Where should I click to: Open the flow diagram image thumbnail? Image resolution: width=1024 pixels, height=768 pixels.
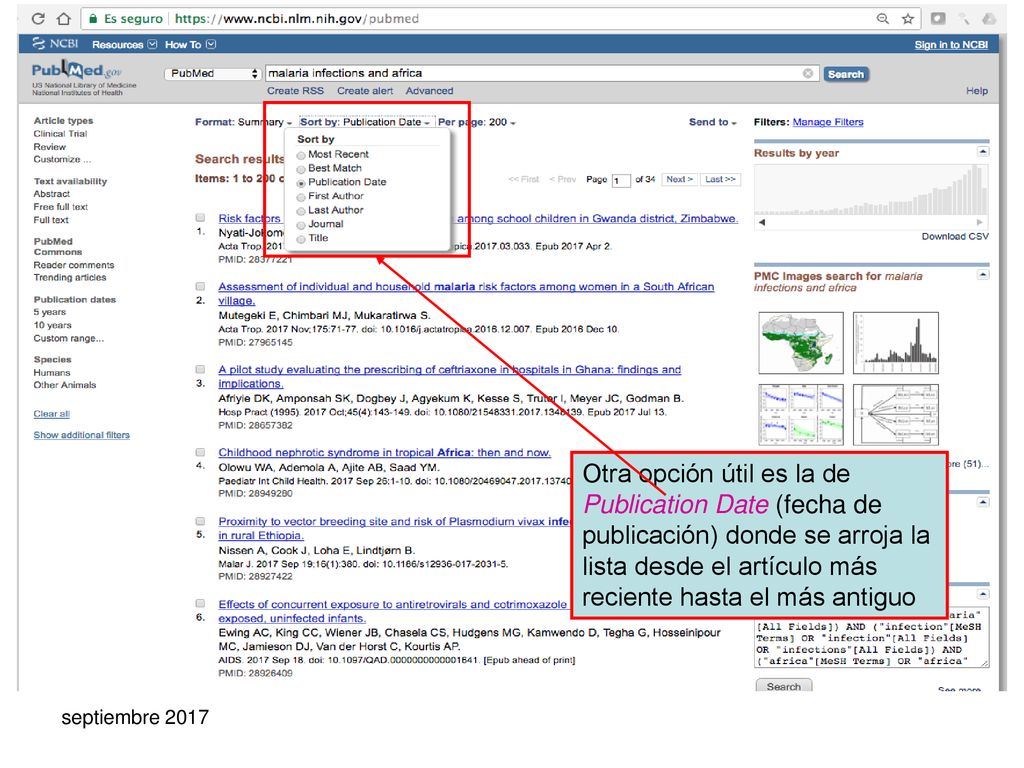895,415
